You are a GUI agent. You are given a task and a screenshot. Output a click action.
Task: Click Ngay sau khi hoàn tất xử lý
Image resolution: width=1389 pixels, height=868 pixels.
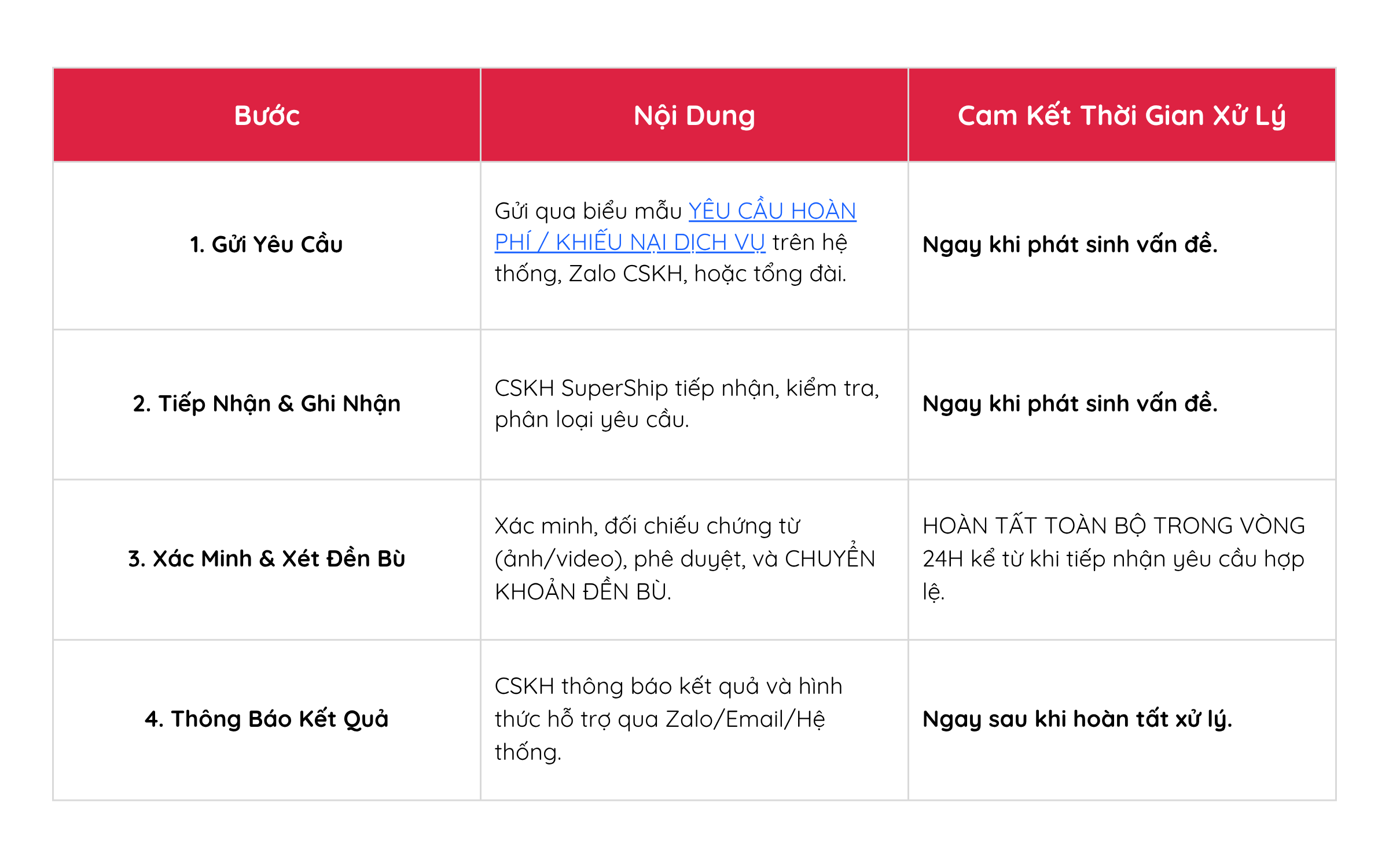coord(1077,719)
